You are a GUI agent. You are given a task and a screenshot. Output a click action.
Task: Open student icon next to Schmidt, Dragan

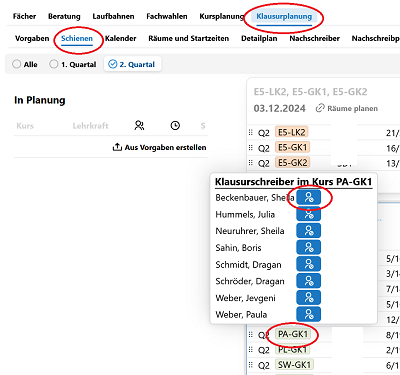tap(308, 264)
